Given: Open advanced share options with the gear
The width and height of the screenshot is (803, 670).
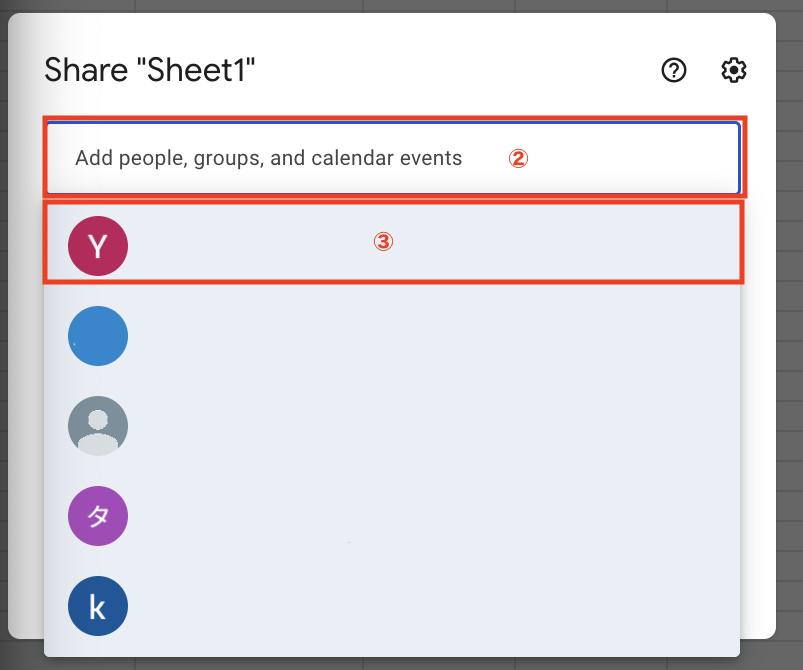Looking at the screenshot, I should point(733,70).
